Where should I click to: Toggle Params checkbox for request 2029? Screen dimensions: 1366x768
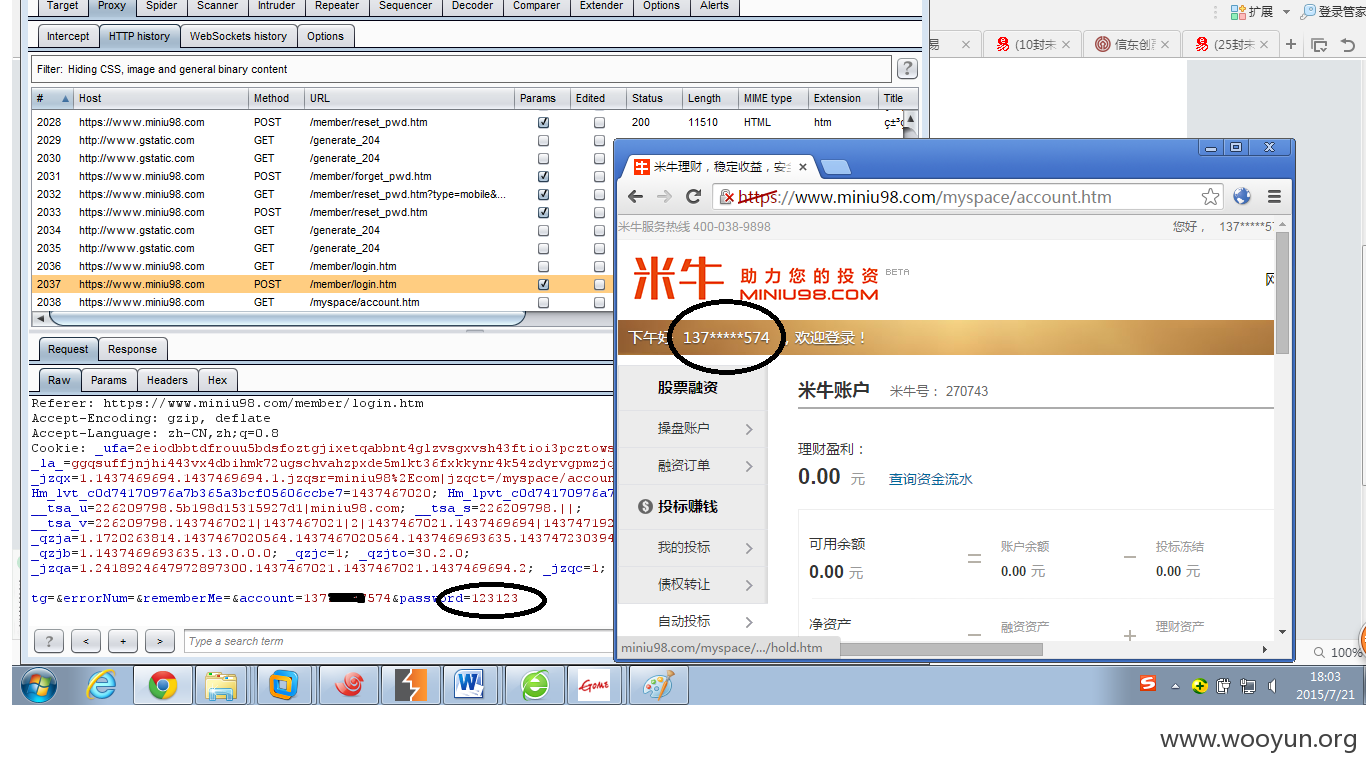543,140
